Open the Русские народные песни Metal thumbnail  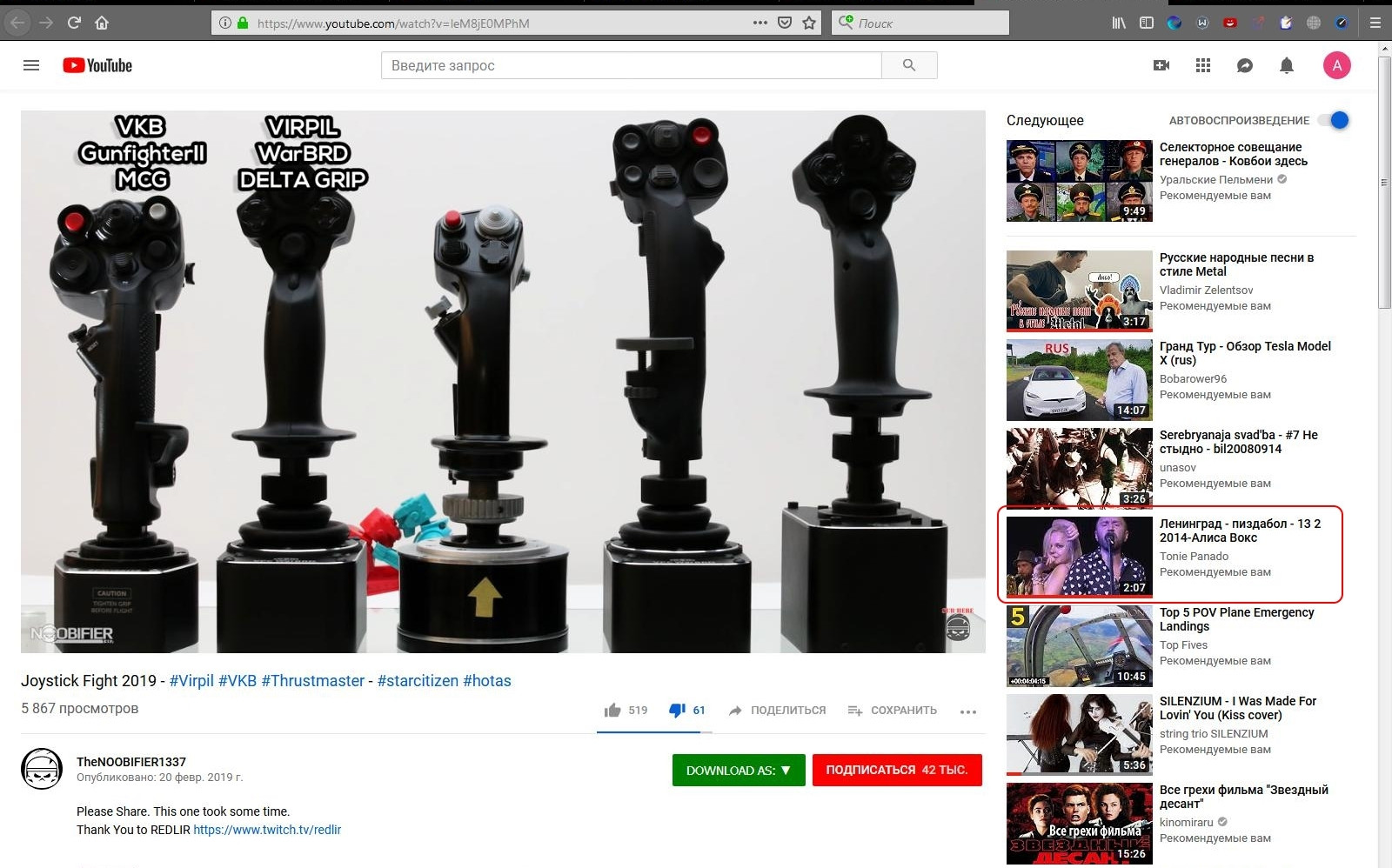(1080, 291)
